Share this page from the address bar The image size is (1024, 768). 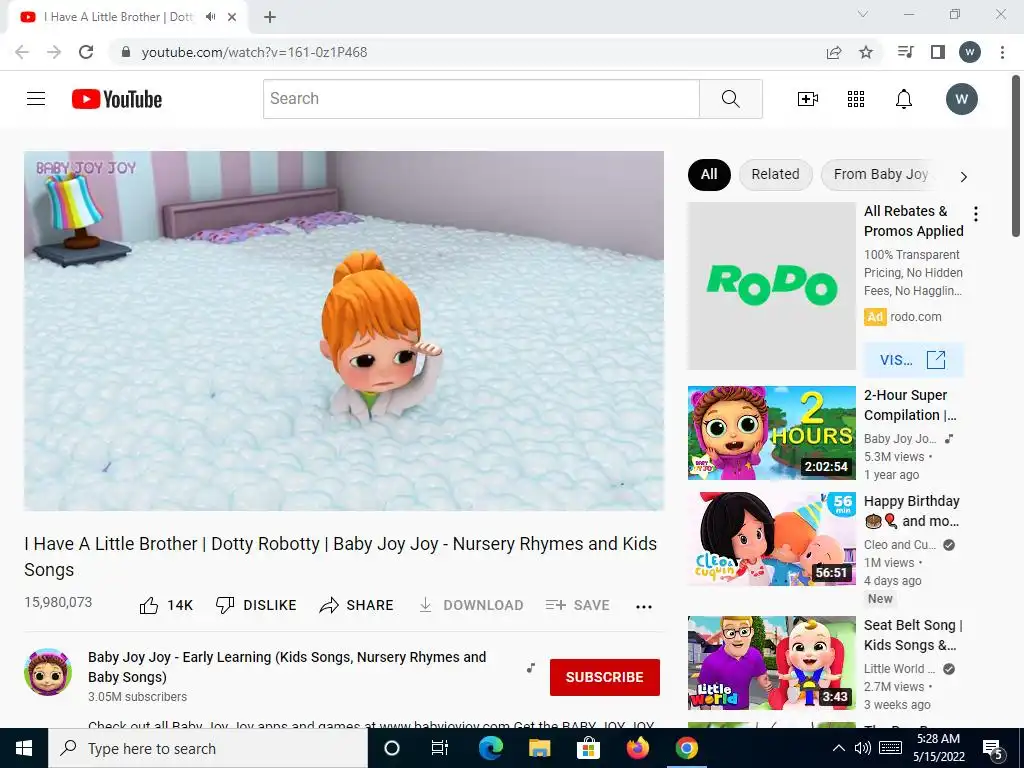834,52
